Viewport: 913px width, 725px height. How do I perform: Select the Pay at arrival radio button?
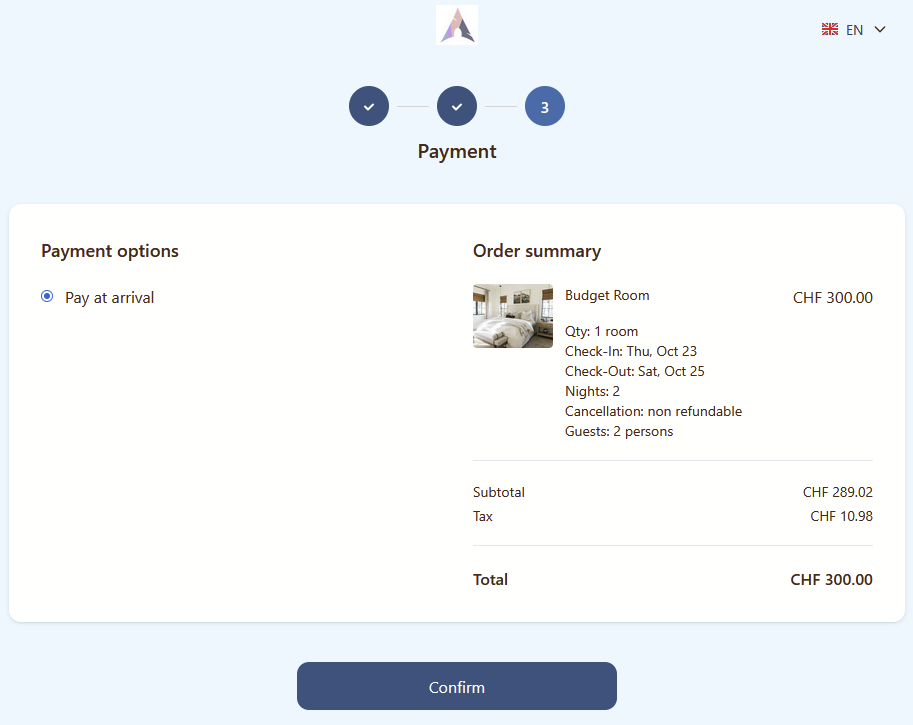click(x=47, y=297)
